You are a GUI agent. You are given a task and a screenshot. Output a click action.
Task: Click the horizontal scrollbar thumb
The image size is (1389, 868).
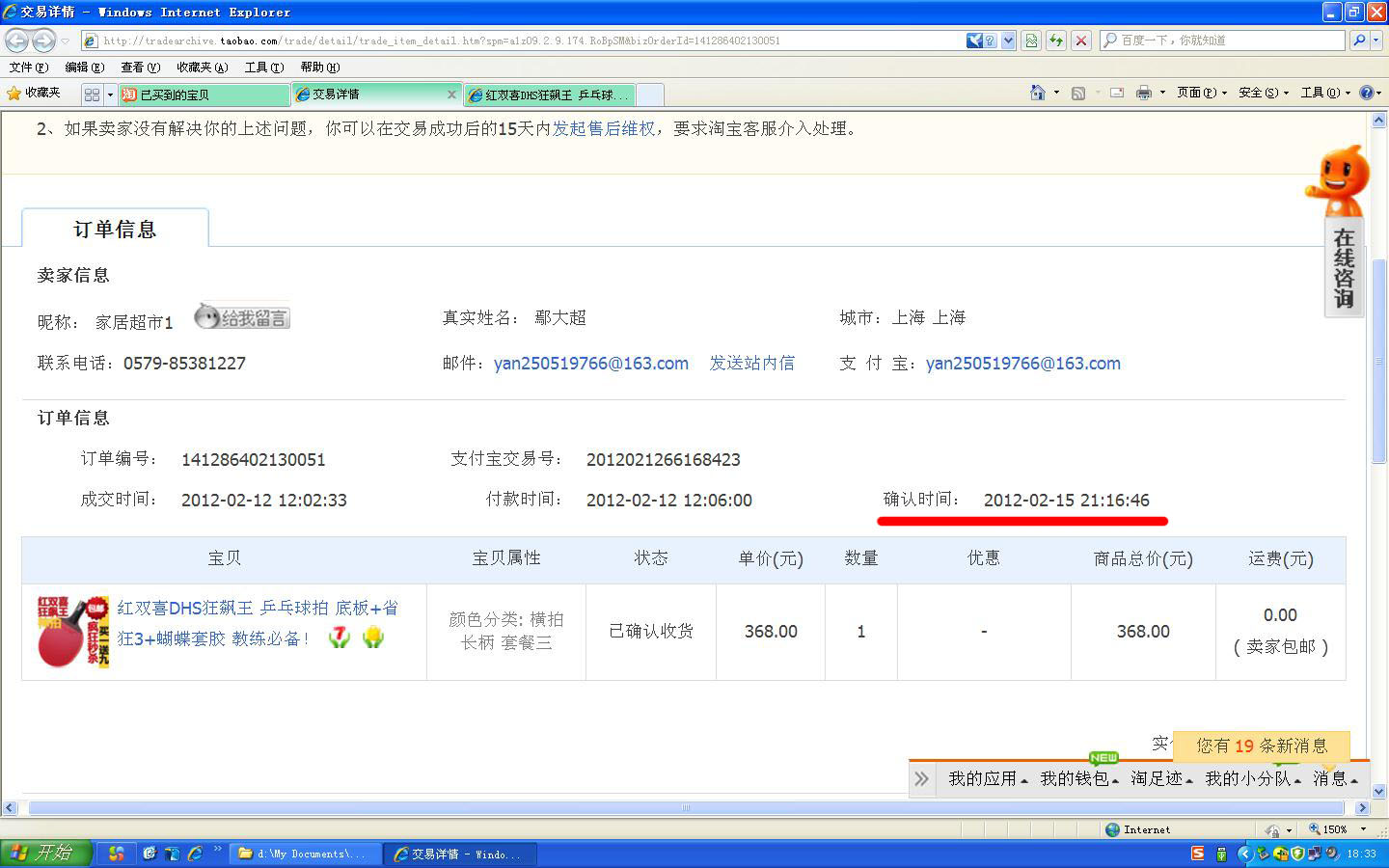coord(686,808)
